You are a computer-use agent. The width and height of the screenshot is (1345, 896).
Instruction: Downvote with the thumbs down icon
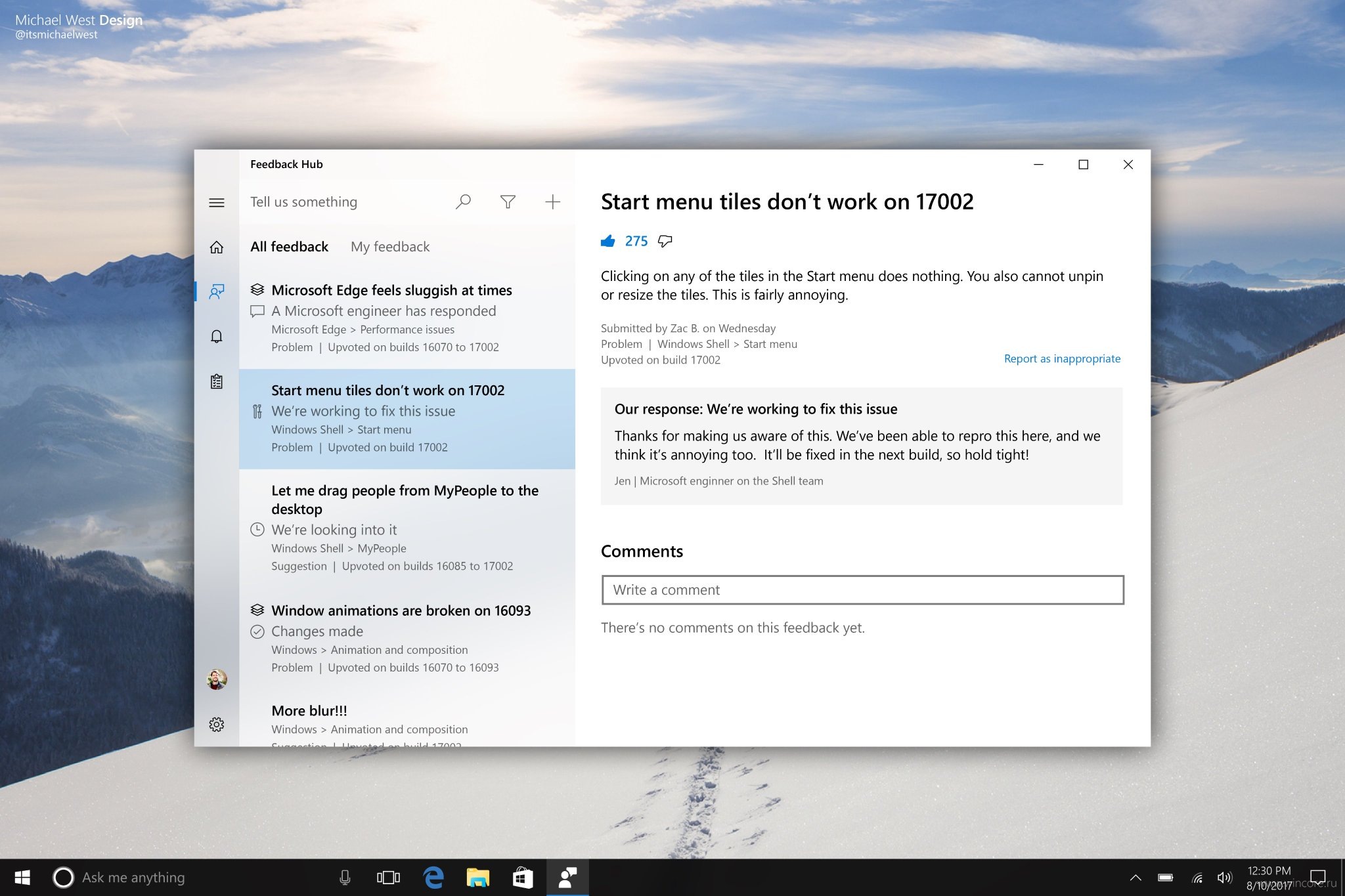tap(665, 242)
